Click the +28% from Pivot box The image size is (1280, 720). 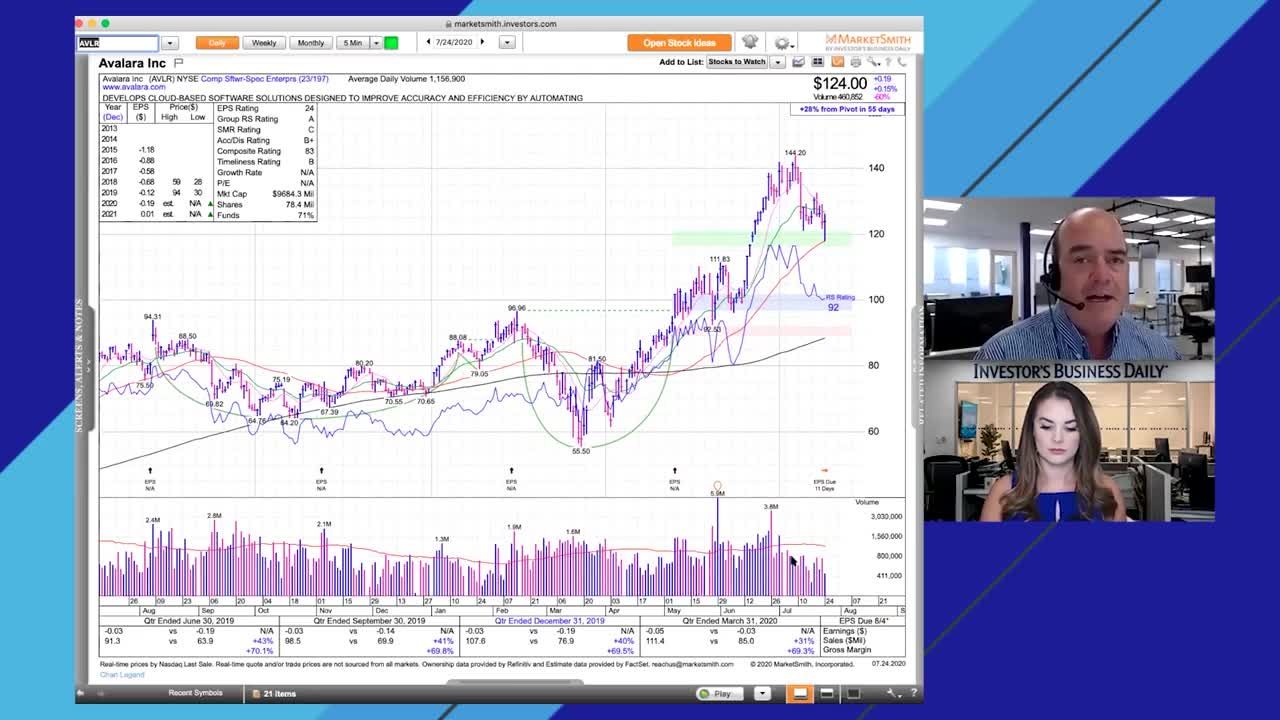click(x=848, y=109)
